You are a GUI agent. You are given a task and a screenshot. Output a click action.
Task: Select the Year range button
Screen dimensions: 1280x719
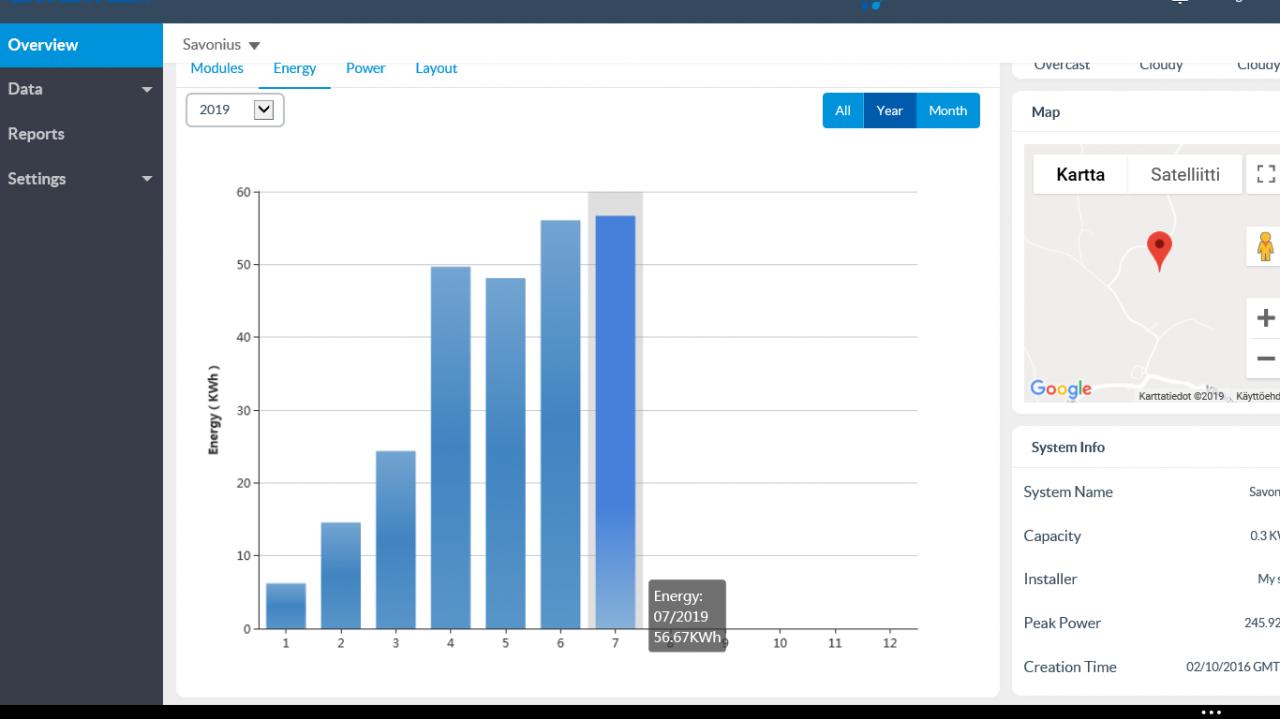click(x=890, y=111)
